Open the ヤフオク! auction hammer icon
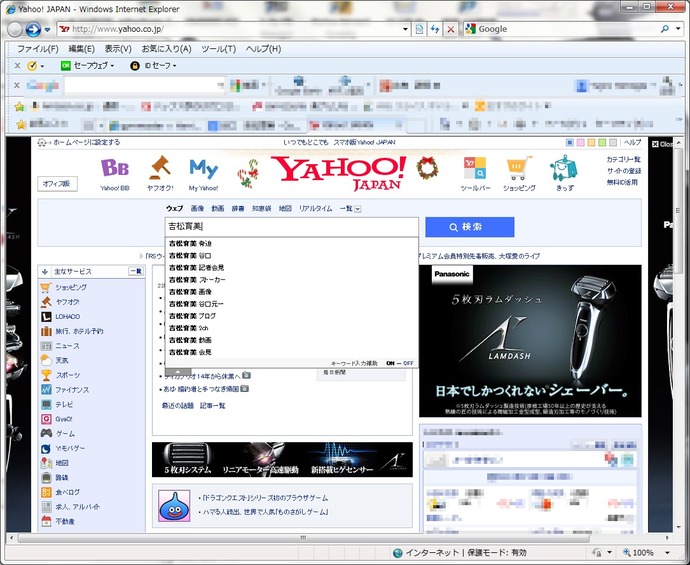690x565 pixels. coord(160,168)
